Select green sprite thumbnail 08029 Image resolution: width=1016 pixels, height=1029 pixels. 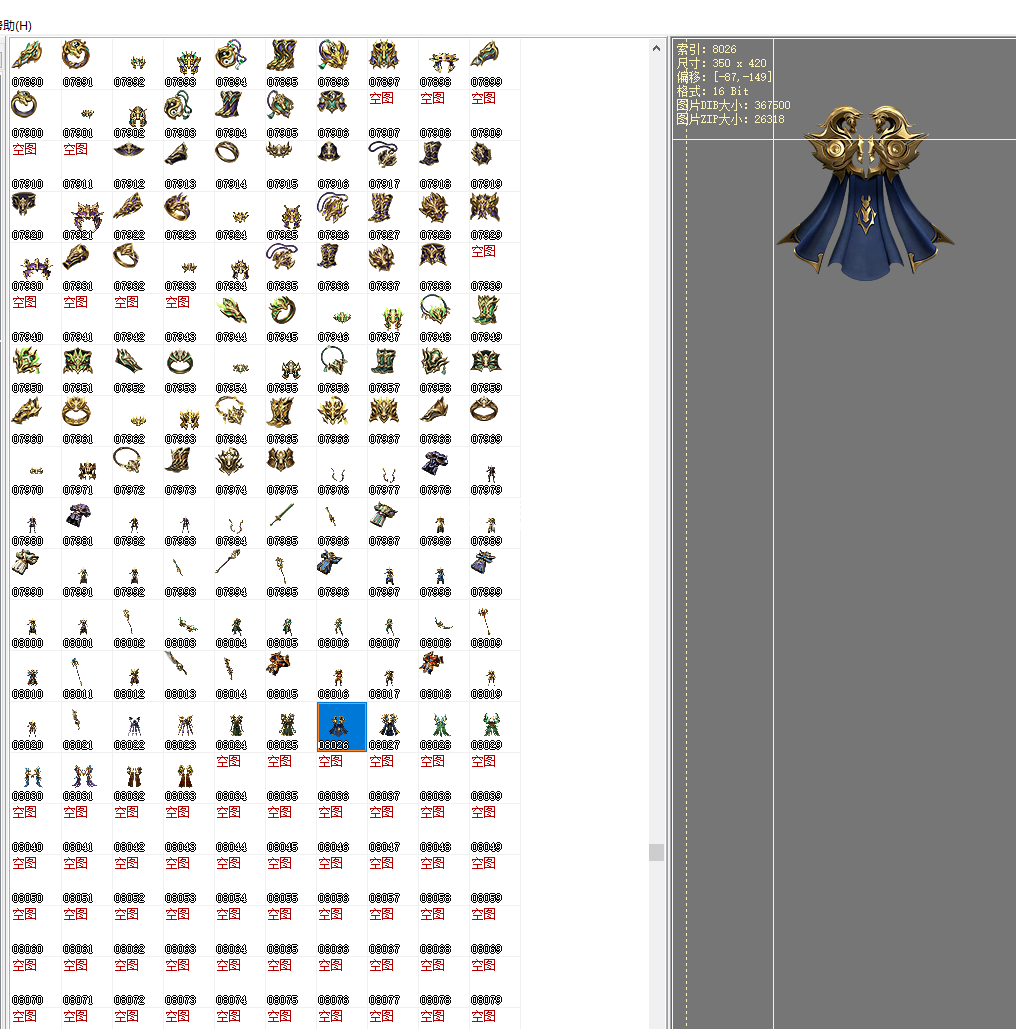[x=494, y=726]
